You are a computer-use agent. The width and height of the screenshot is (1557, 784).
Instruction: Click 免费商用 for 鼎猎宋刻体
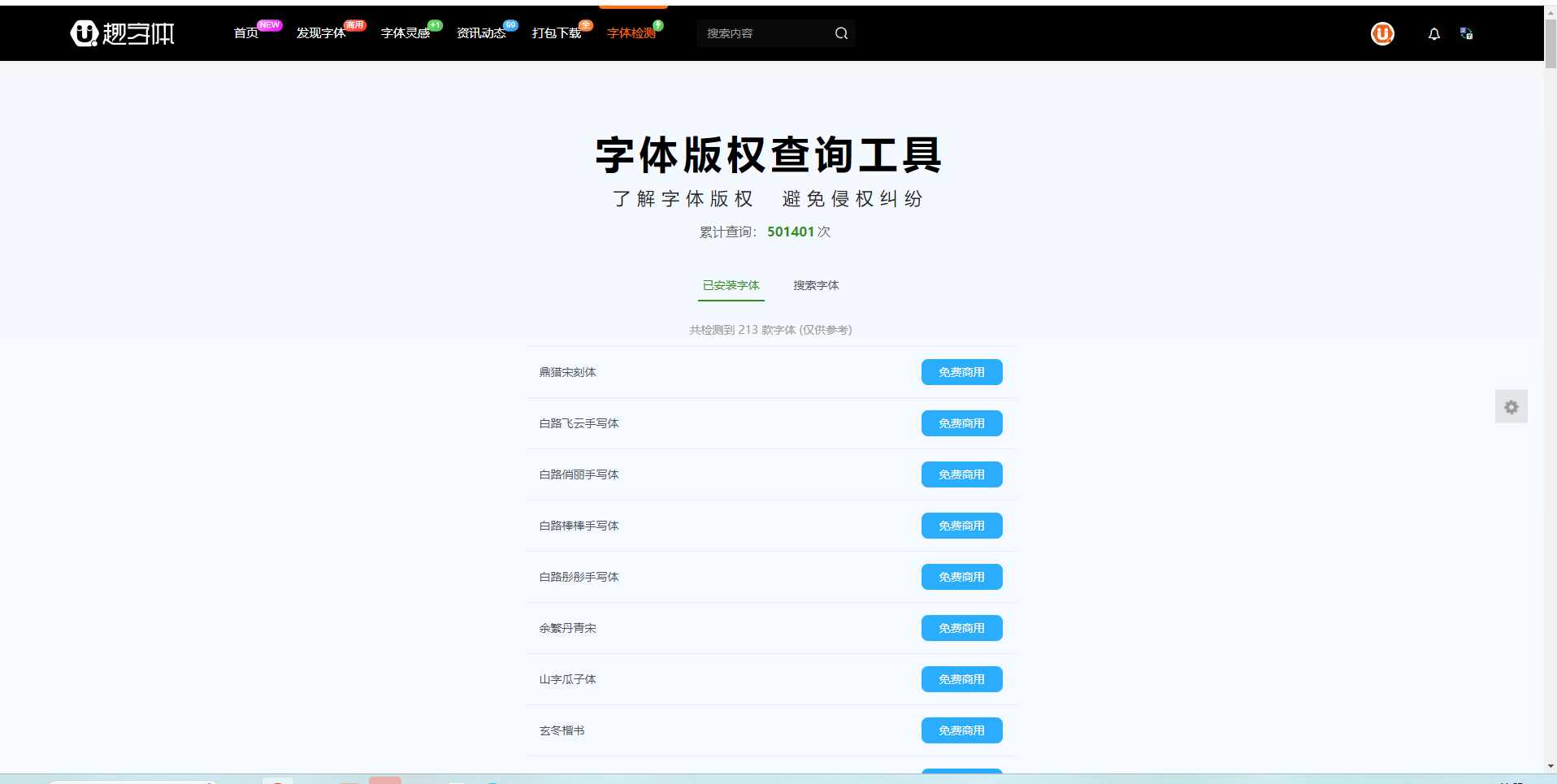[962, 372]
